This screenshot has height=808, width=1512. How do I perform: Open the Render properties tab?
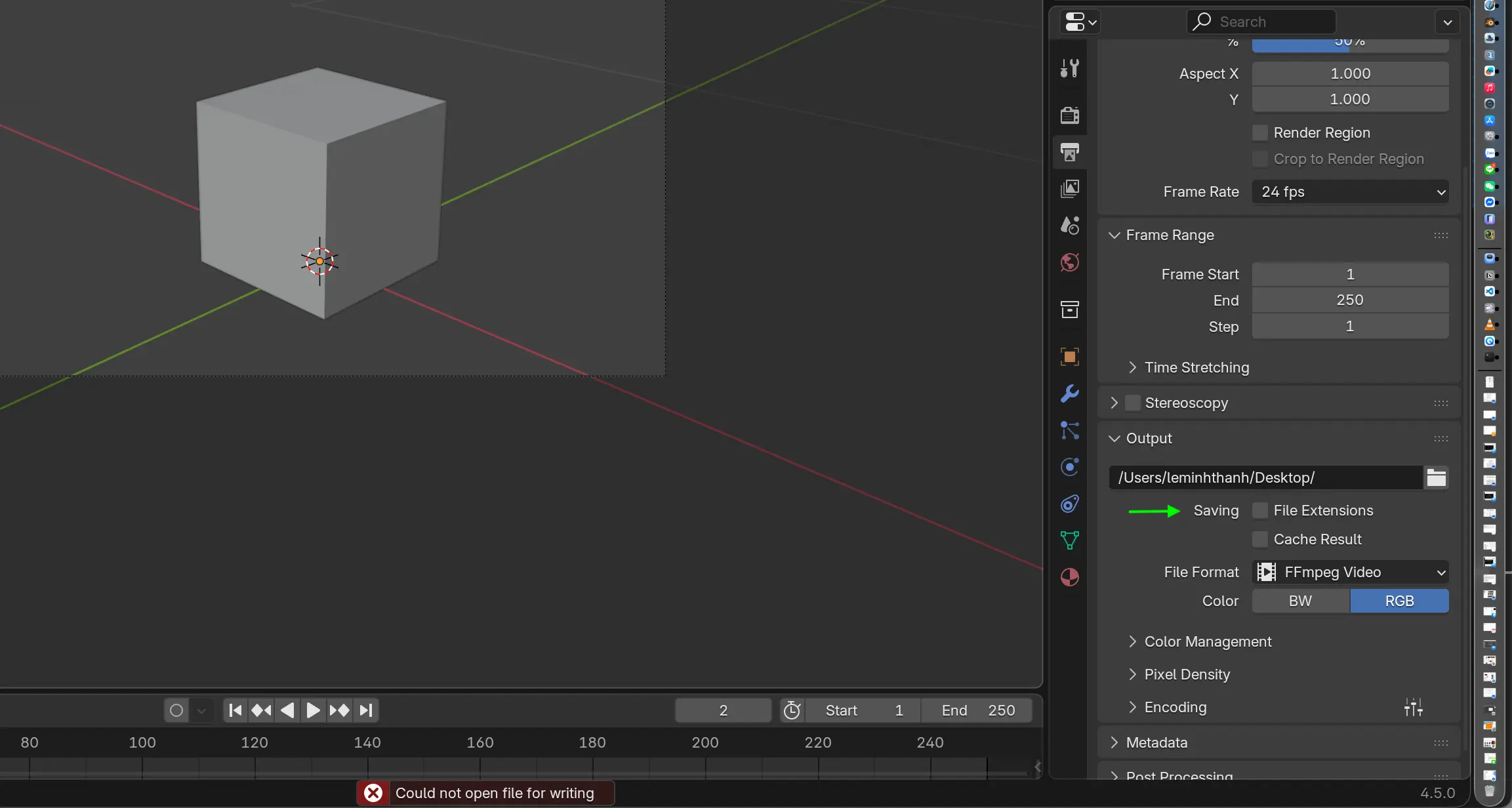pyautogui.click(x=1070, y=115)
